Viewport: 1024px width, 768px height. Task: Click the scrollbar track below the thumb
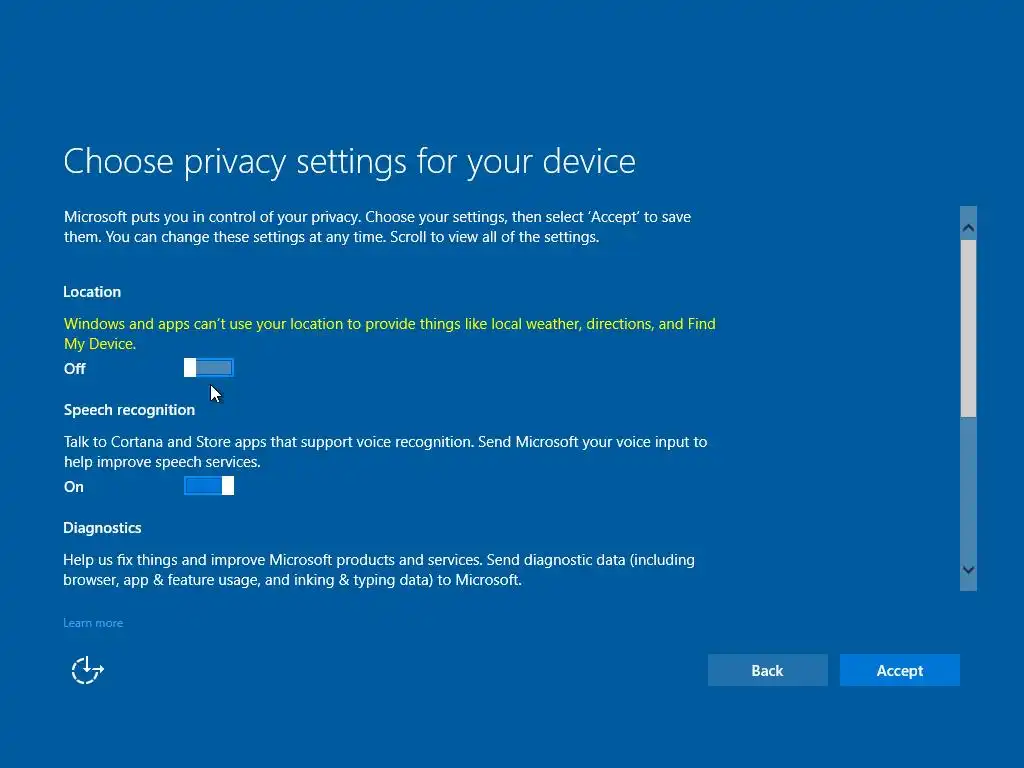click(968, 490)
